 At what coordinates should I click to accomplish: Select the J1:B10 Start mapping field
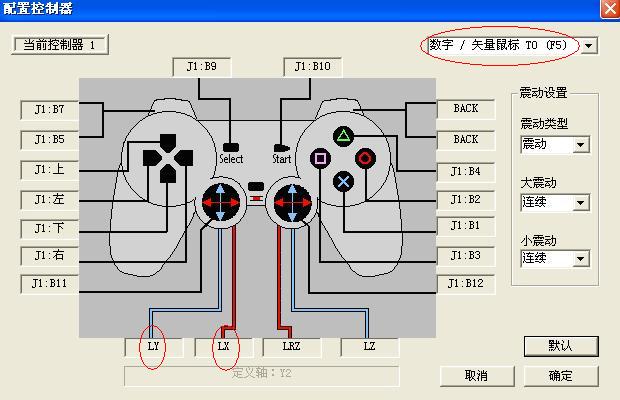312,66
